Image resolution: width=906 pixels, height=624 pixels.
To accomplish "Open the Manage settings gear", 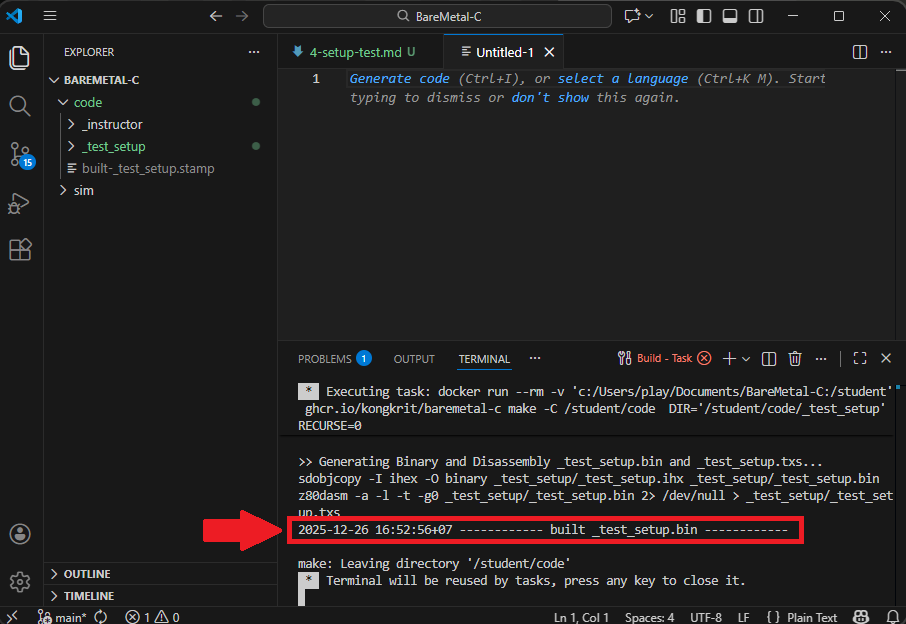I will click(x=20, y=581).
